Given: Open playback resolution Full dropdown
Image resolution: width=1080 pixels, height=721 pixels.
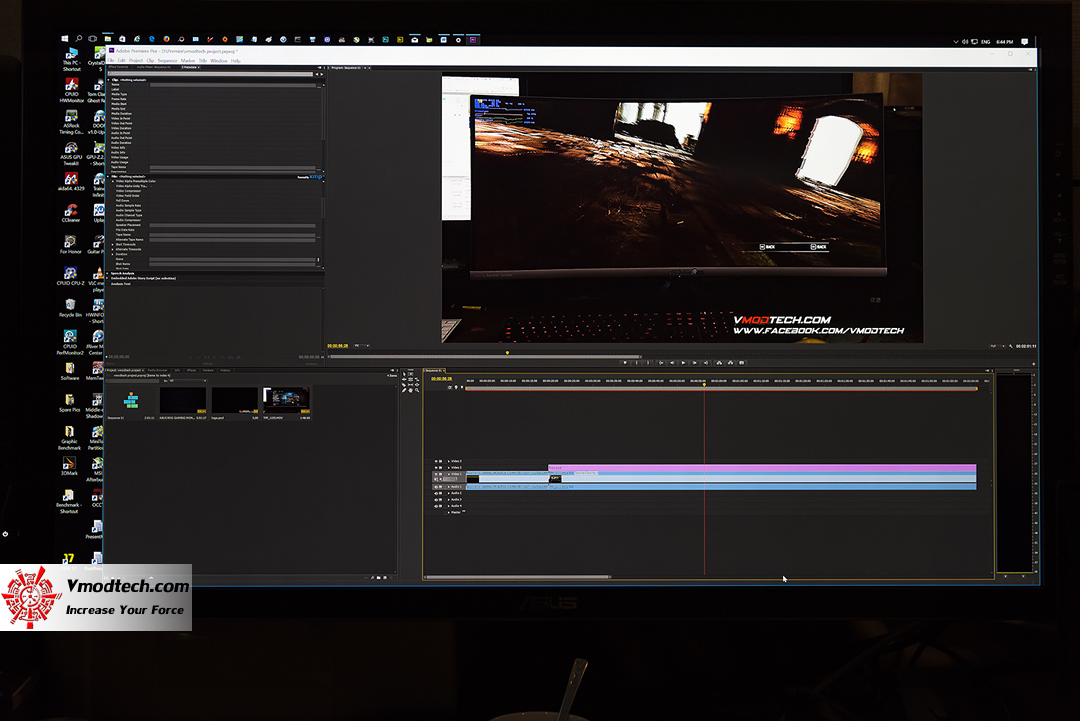Looking at the screenshot, I should 997,346.
